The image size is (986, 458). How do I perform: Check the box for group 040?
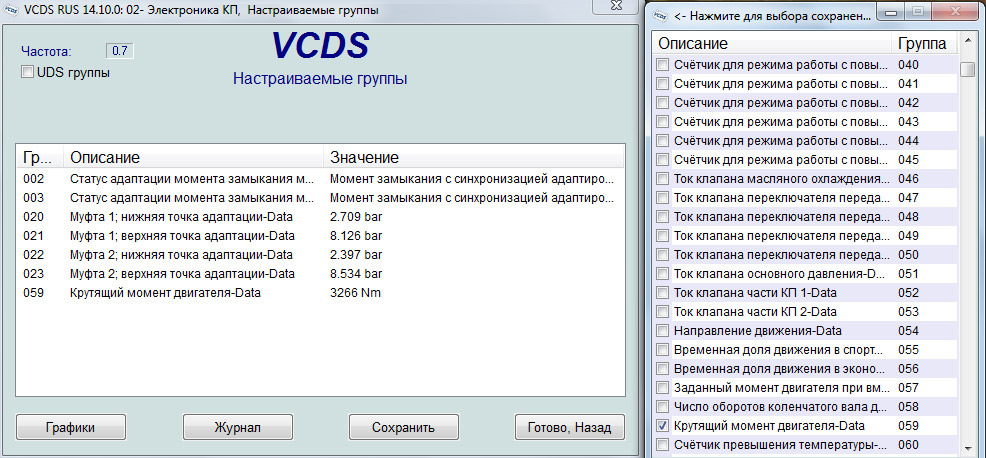(x=663, y=65)
